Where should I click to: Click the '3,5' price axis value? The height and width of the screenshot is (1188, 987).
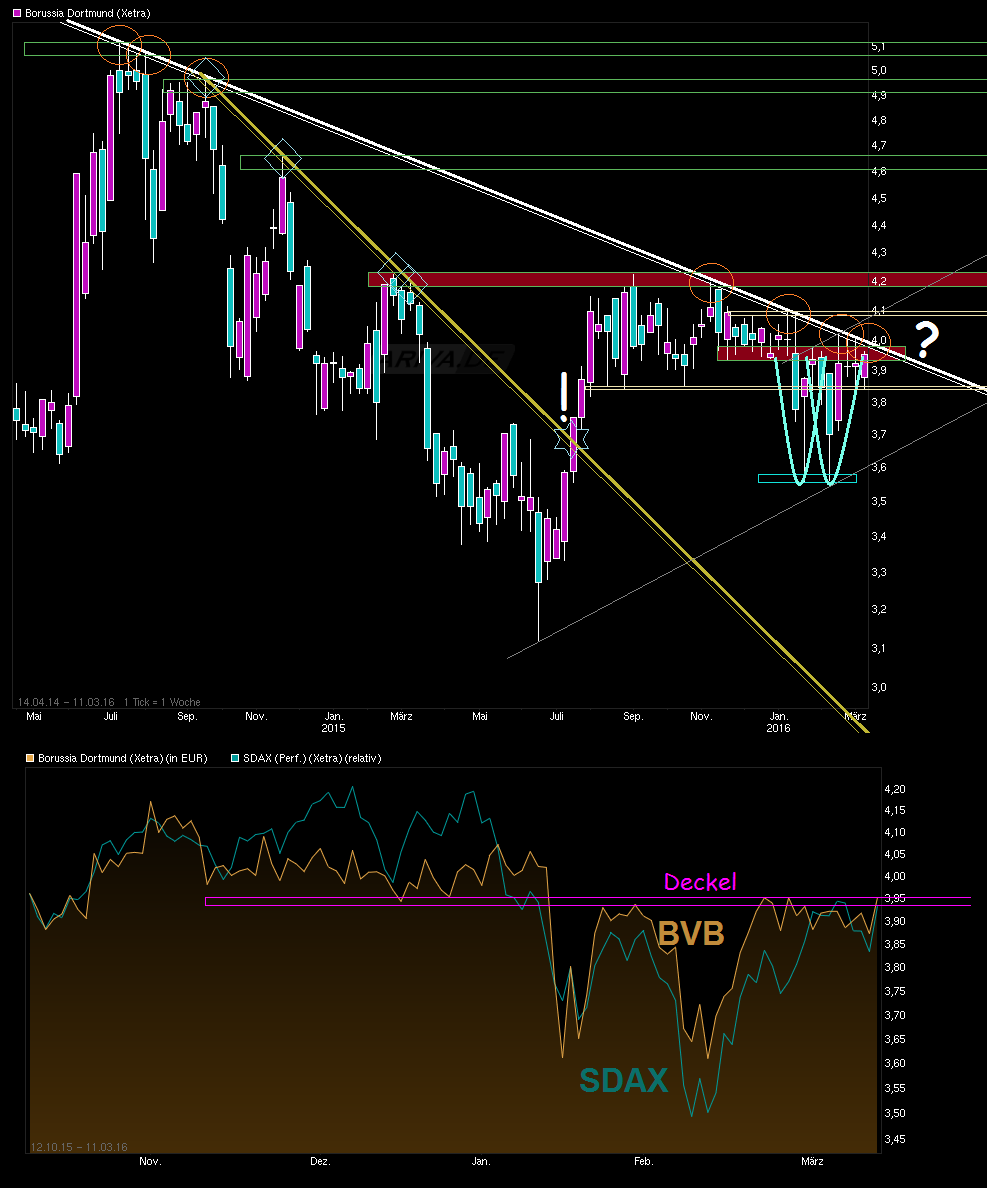879,502
